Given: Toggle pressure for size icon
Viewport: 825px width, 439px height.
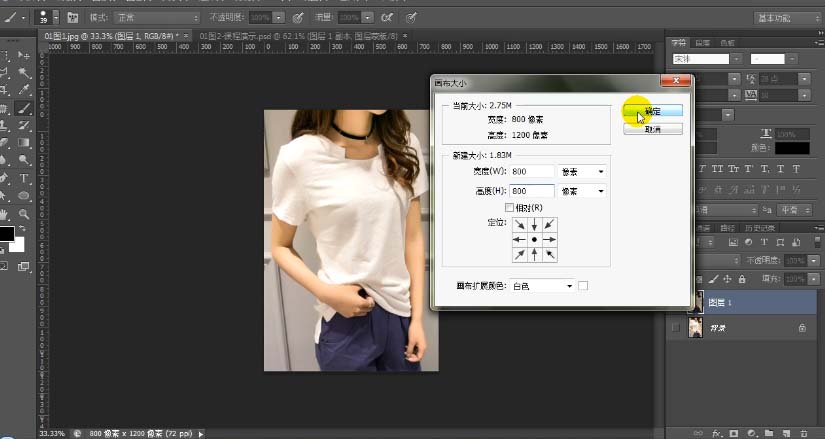Looking at the screenshot, I should coord(411,18).
